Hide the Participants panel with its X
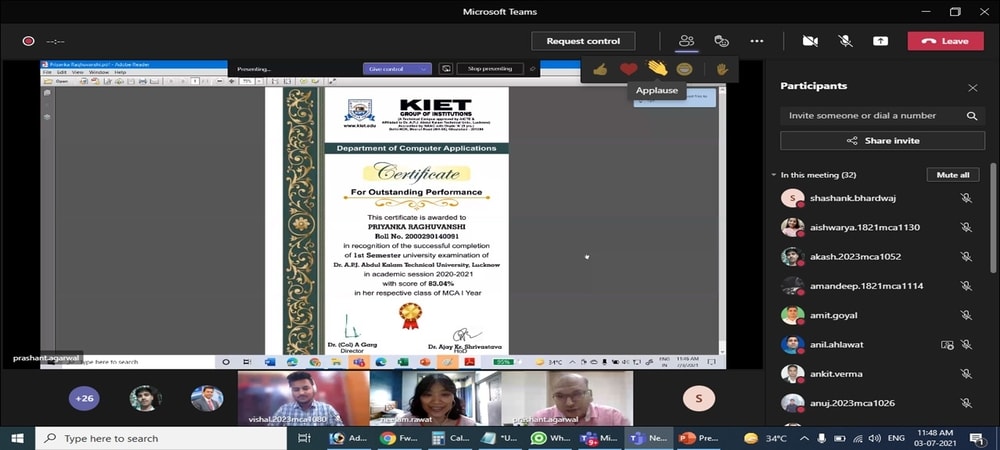The width and height of the screenshot is (1000, 450). [x=972, y=87]
